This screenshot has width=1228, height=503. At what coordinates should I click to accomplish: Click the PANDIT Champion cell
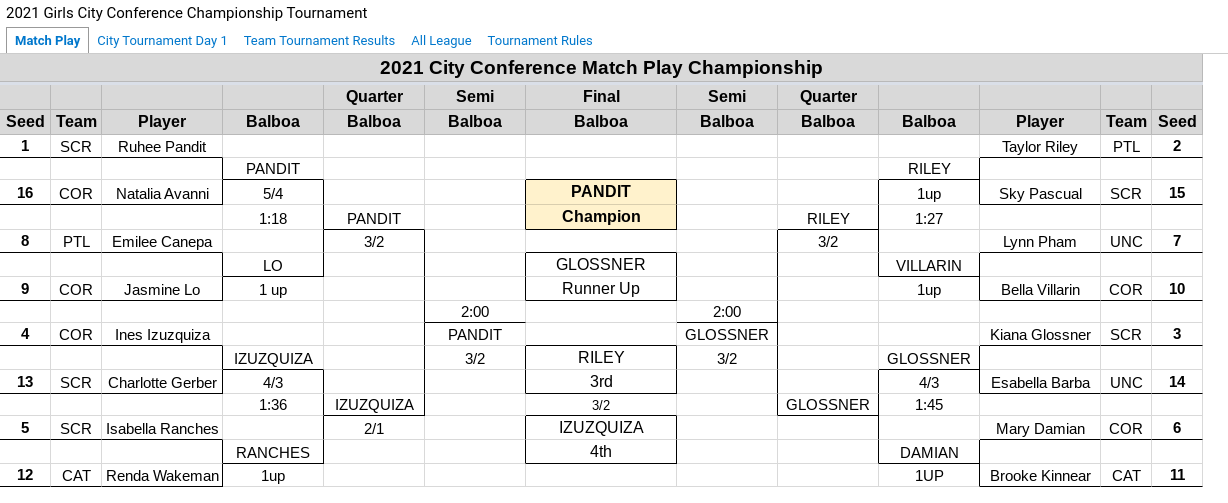(x=601, y=204)
